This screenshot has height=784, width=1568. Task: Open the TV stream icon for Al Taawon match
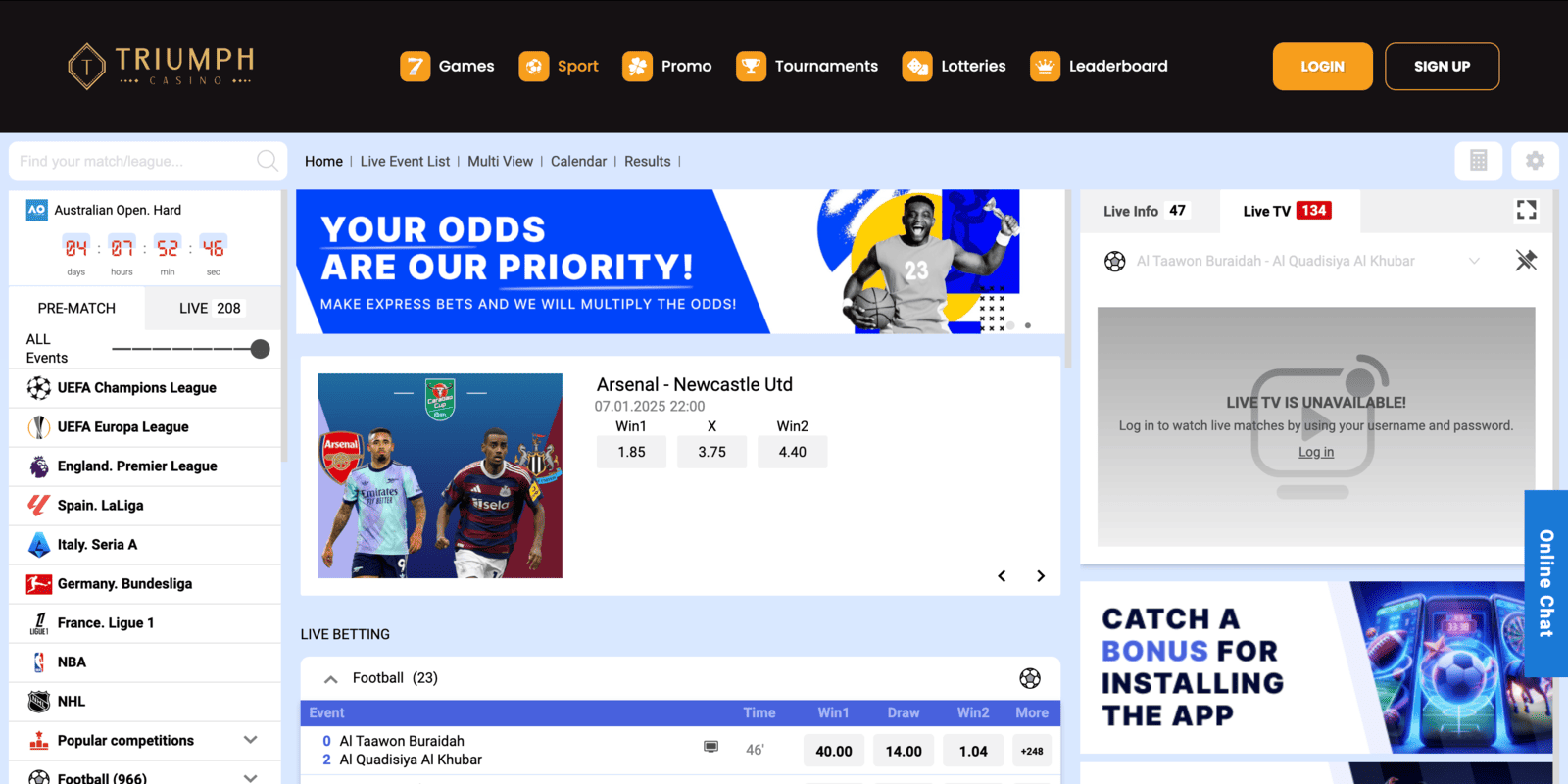click(x=710, y=747)
